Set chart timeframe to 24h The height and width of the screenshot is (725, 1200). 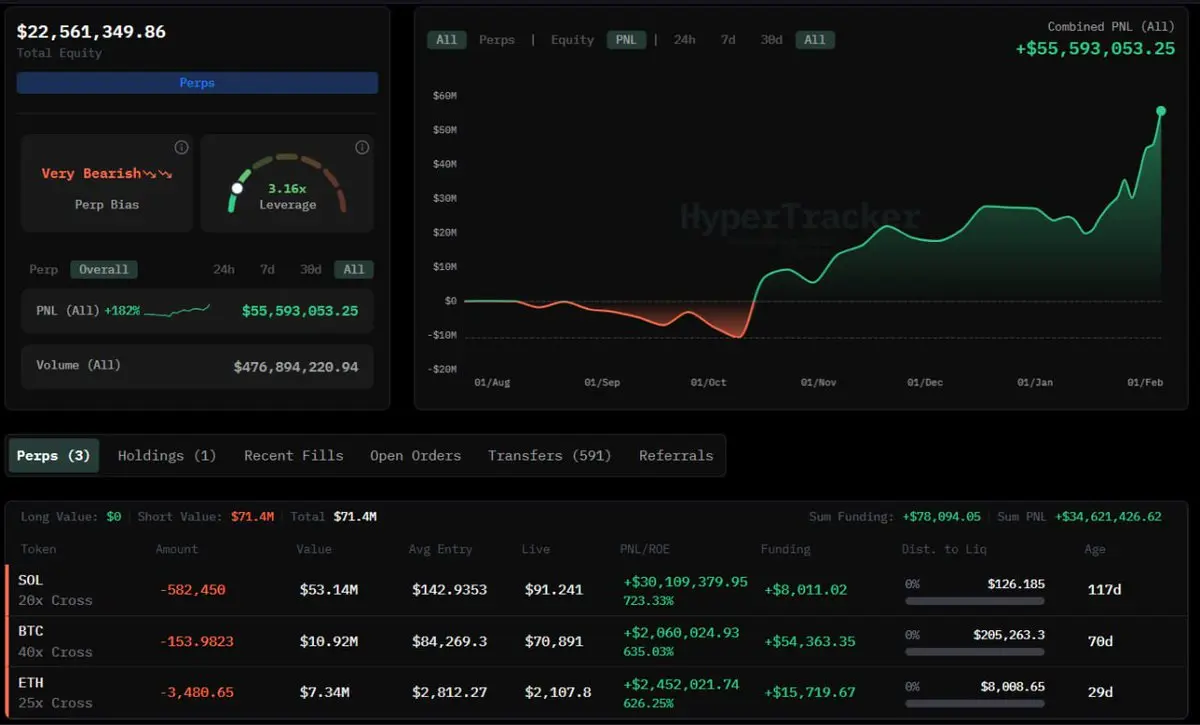click(x=684, y=40)
